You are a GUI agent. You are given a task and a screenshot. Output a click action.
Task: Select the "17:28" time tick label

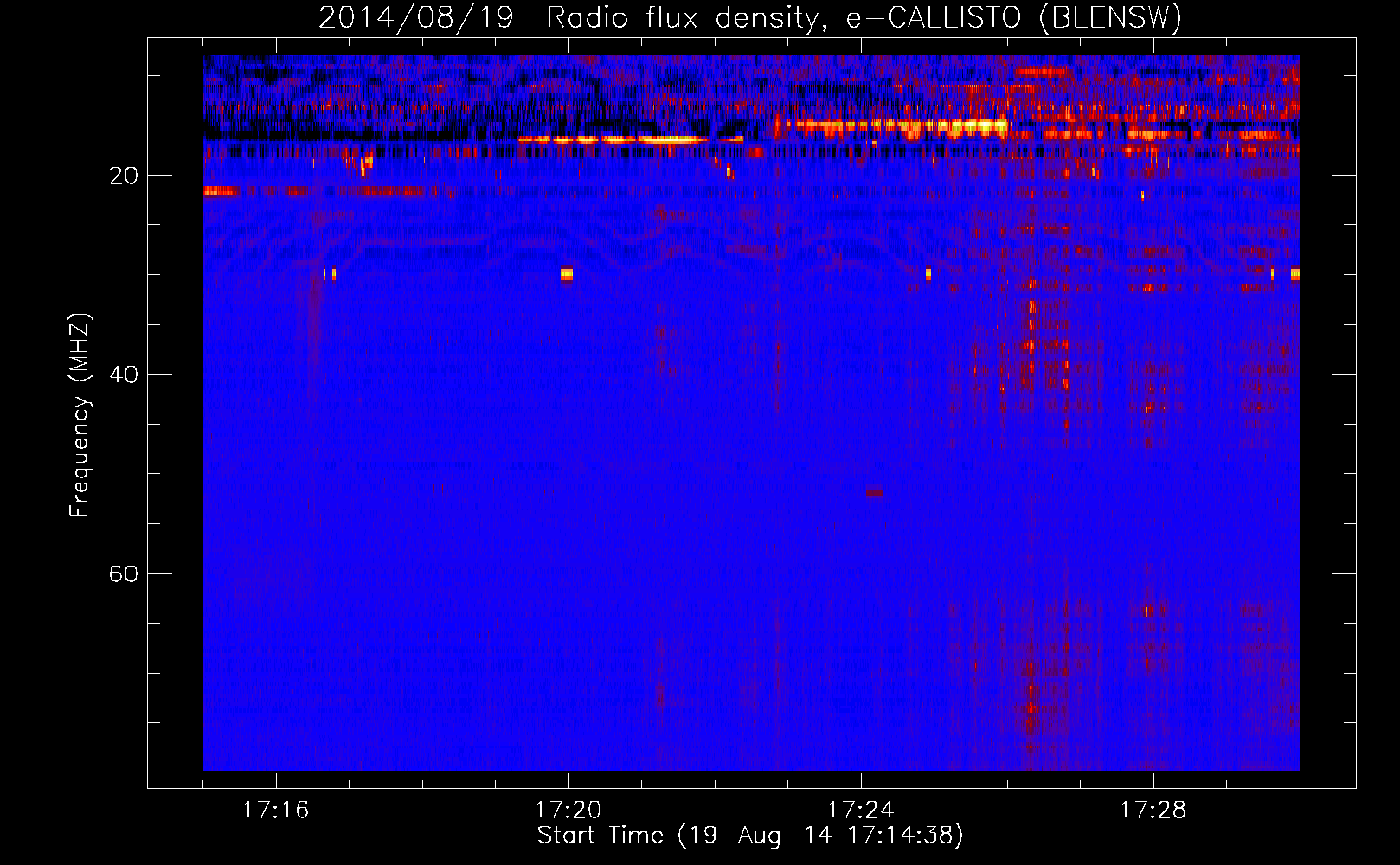1153,810
